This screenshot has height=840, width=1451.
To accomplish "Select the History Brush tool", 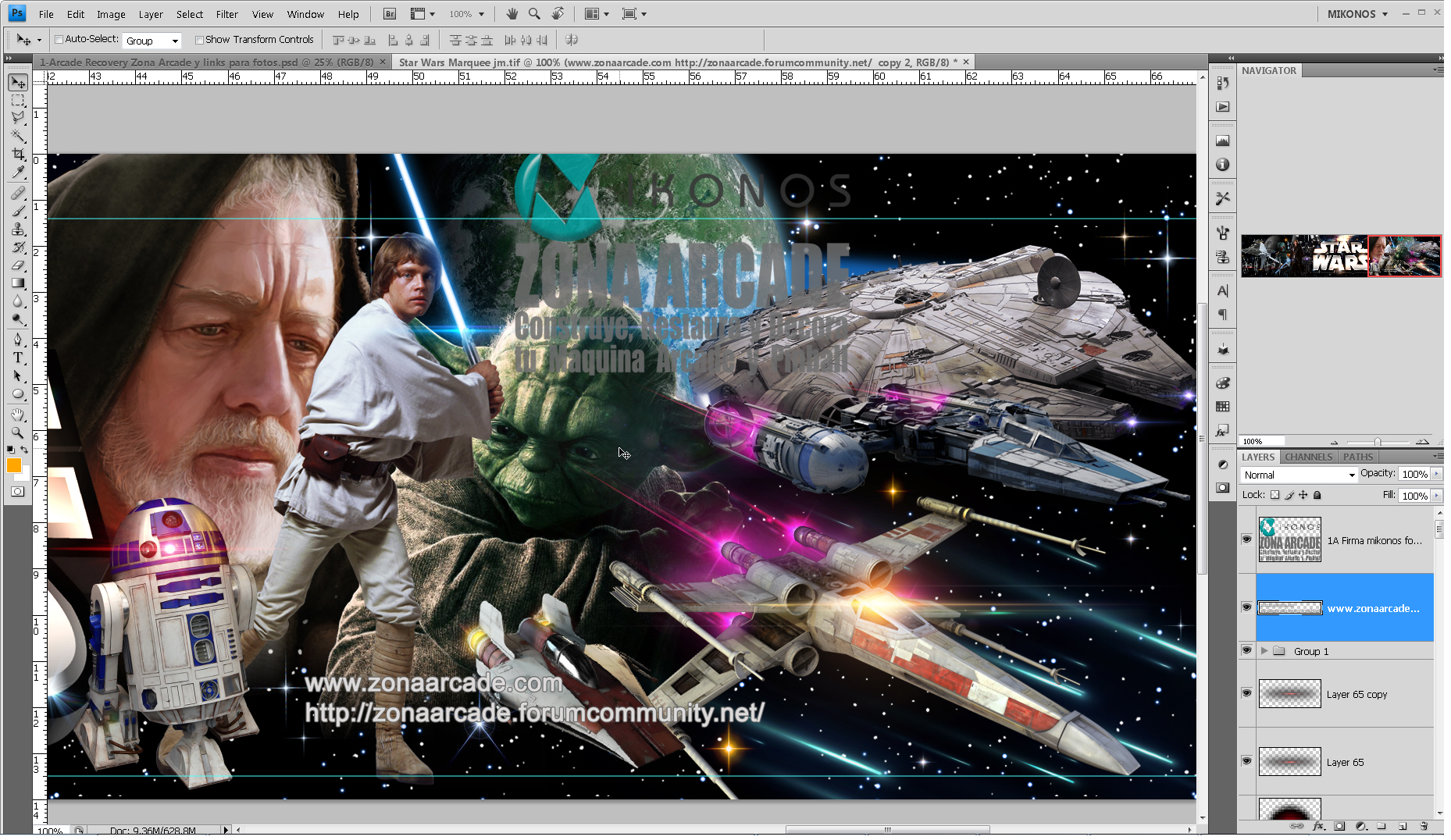I will pos(18,247).
